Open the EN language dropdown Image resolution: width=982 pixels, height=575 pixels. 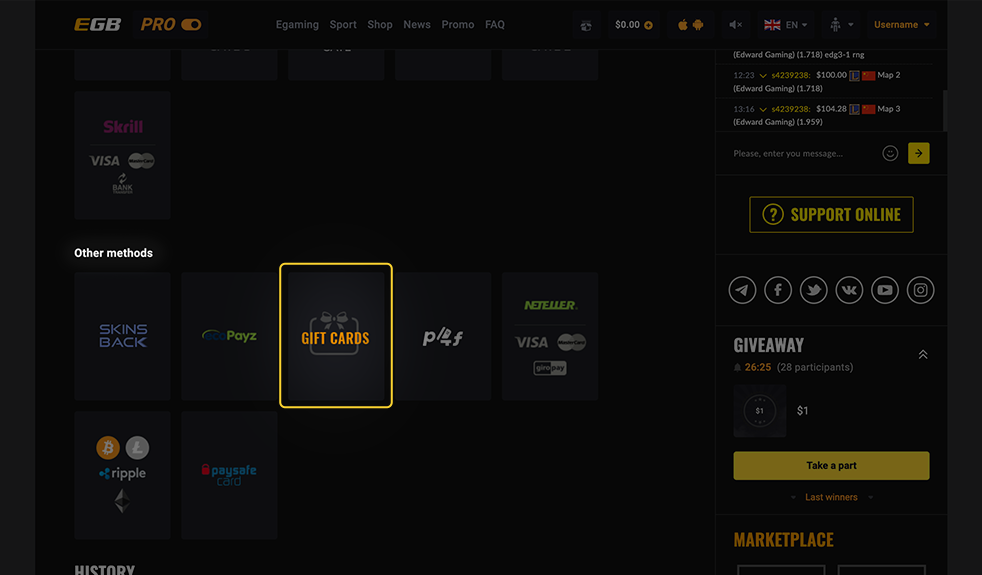click(x=787, y=25)
